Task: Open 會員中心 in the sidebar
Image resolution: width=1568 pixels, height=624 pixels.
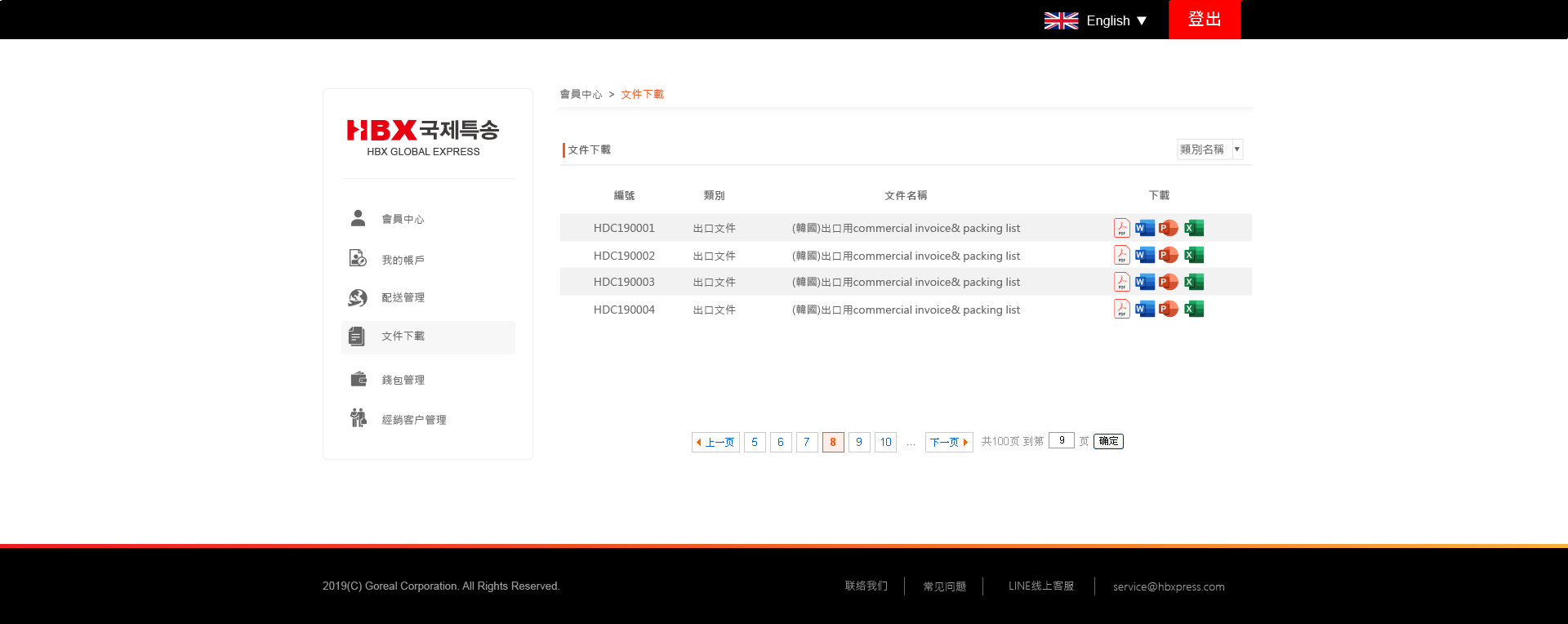Action: pyautogui.click(x=403, y=219)
